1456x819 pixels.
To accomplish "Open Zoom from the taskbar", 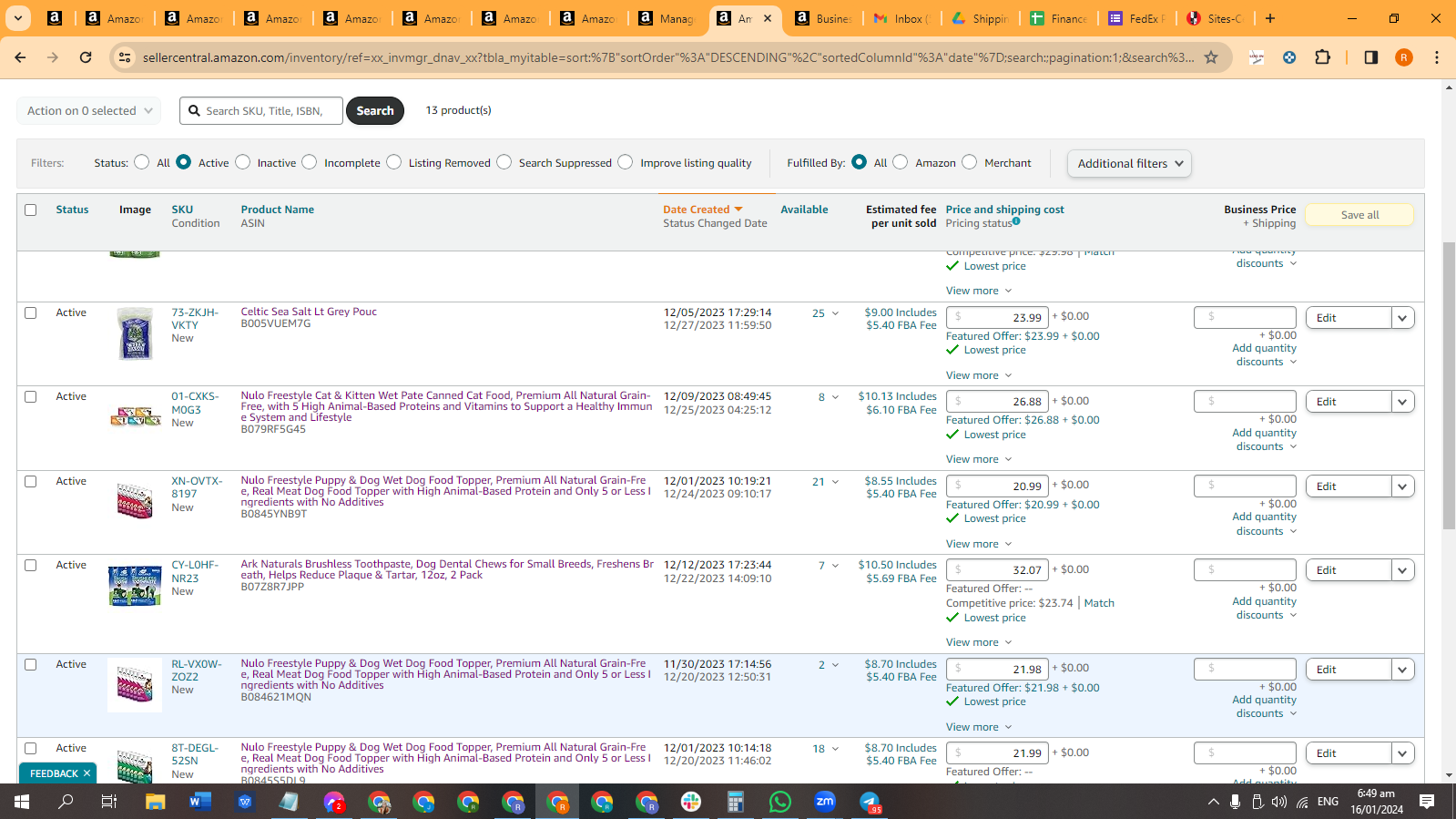I will pos(825,802).
